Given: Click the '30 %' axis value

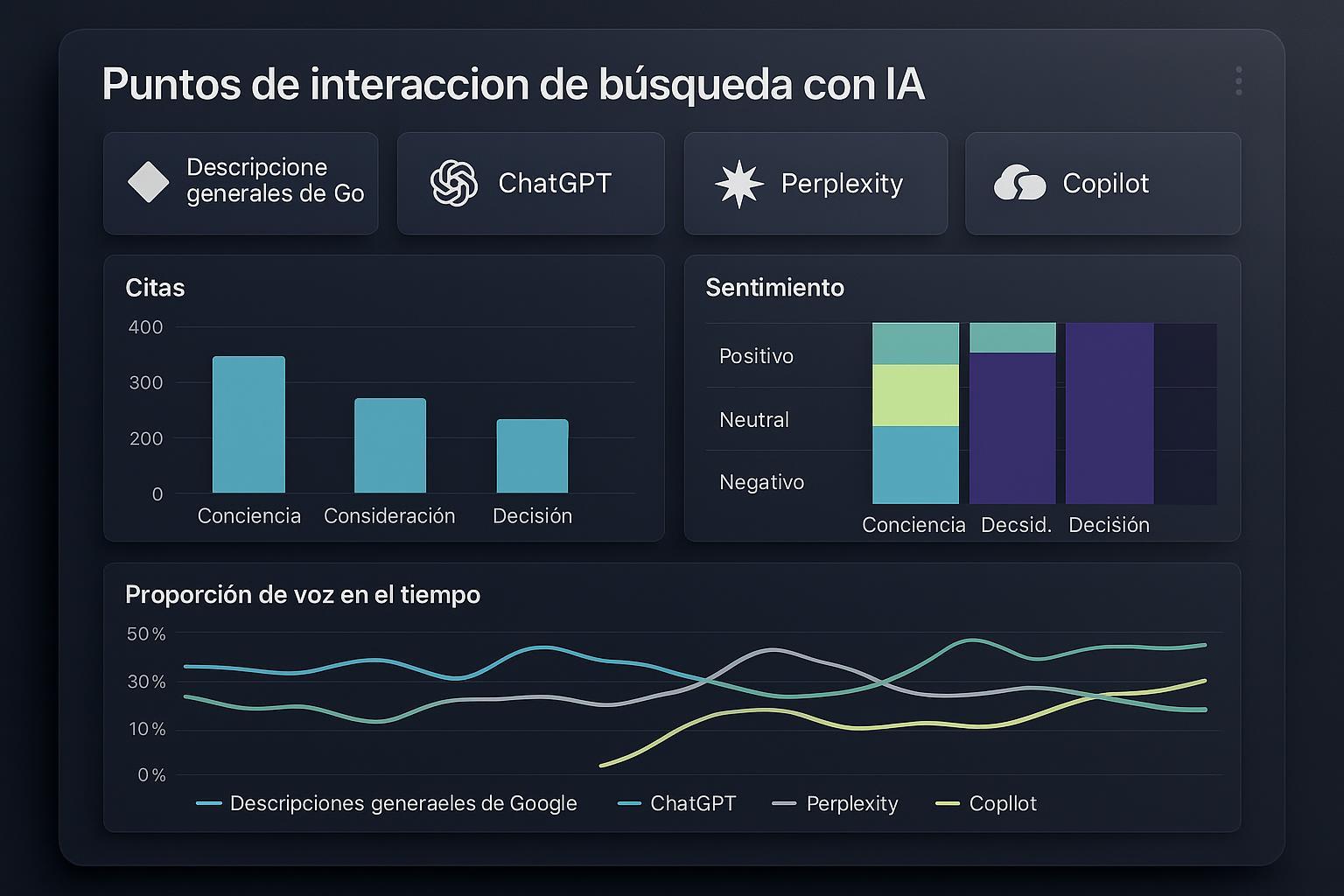Looking at the screenshot, I should point(146,682).
